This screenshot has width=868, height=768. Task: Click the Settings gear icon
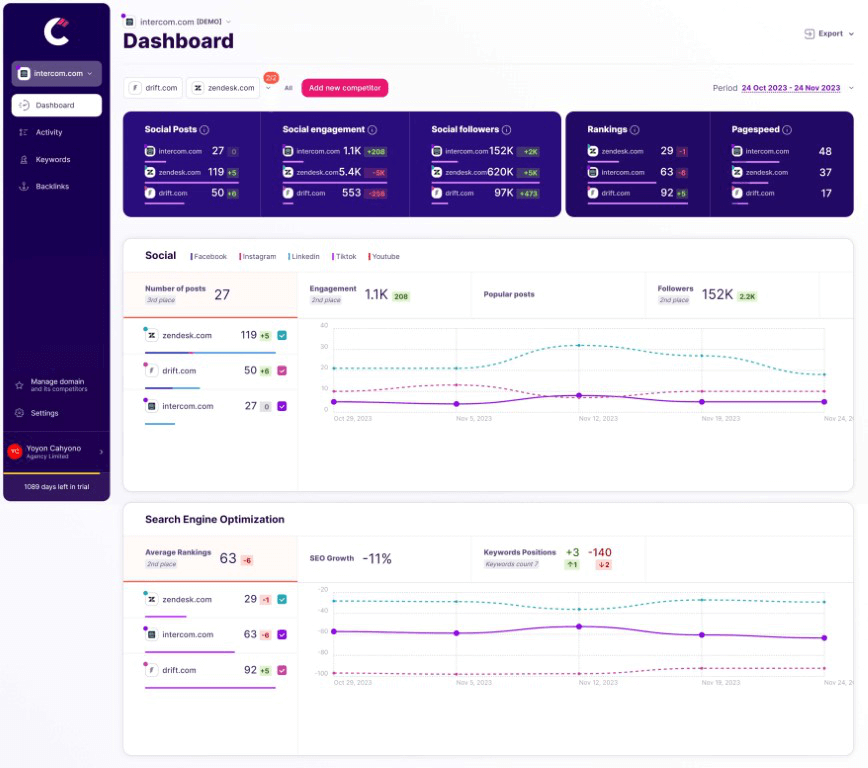(x=19, y=413)
